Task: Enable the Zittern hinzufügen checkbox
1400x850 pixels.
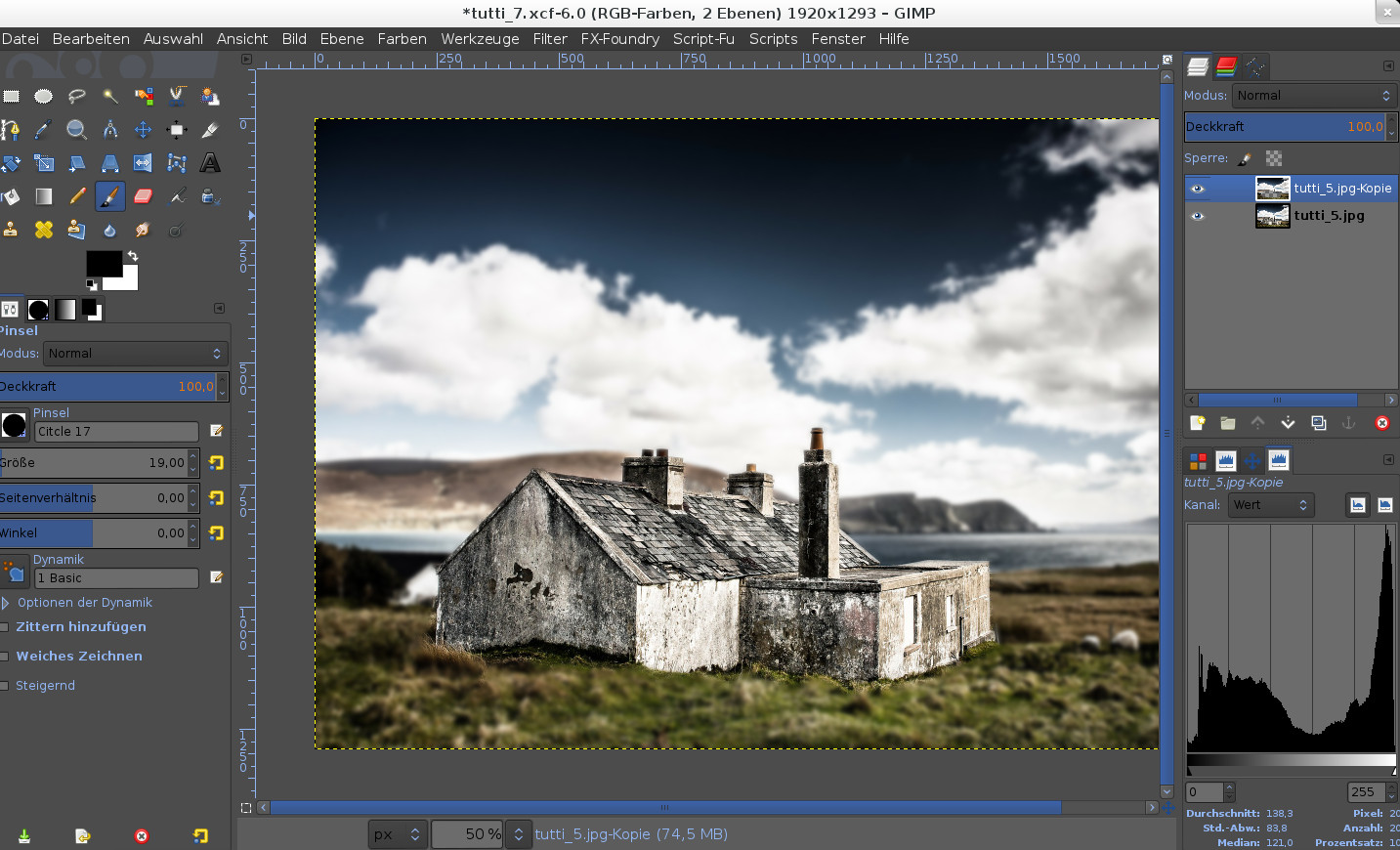Action: pyautogui.click(x=5, y=627)
